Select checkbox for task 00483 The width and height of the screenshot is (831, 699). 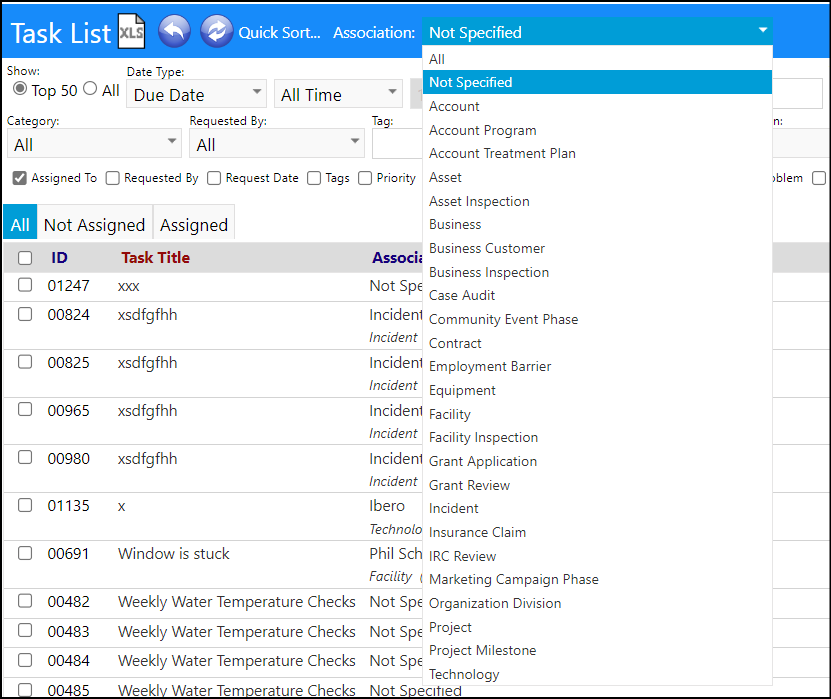point(25,630)
